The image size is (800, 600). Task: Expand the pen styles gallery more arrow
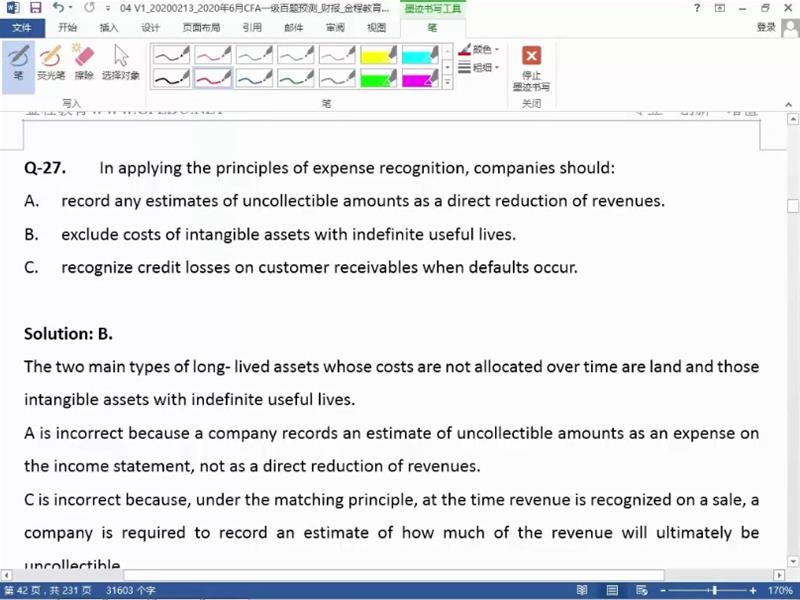[x=446, y=82]
